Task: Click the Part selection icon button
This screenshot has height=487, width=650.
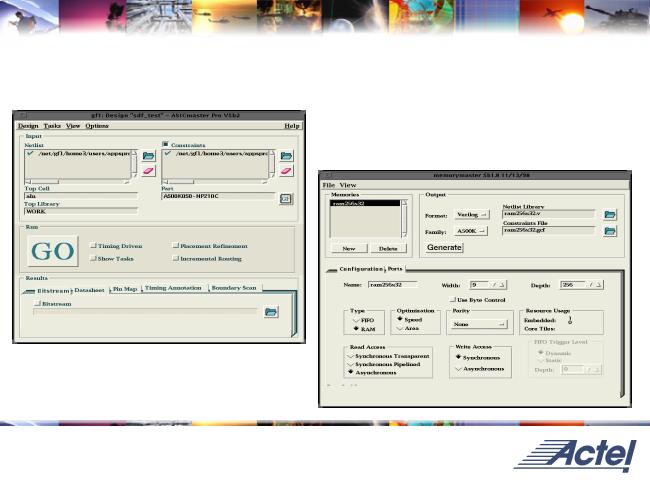Action: (286, 198)
